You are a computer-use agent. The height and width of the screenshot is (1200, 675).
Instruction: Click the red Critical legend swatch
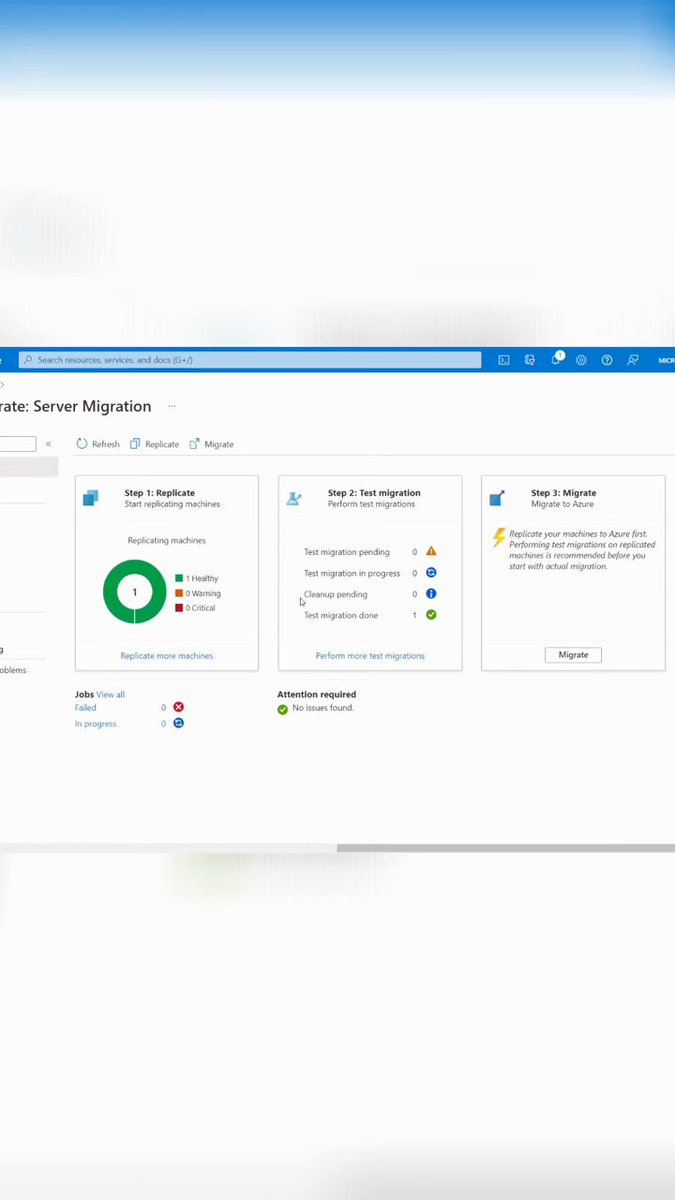pyautogui.click(x=179, y=608)
